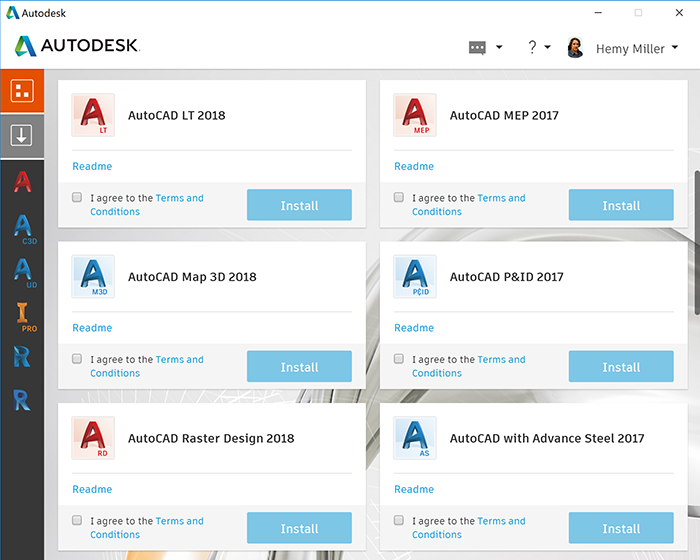The width and height of the screenshot is (700, 560).
Task: Click the AutoCAD Raster Design 2018 product icon
Action: point(93,438)
